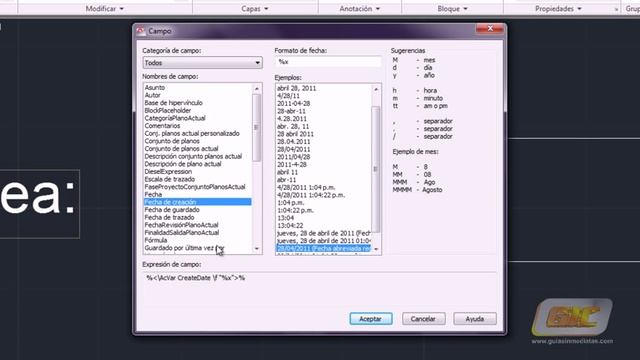Choose '28-abr-11' date example
640x360 pixels.
coord(291,111)
